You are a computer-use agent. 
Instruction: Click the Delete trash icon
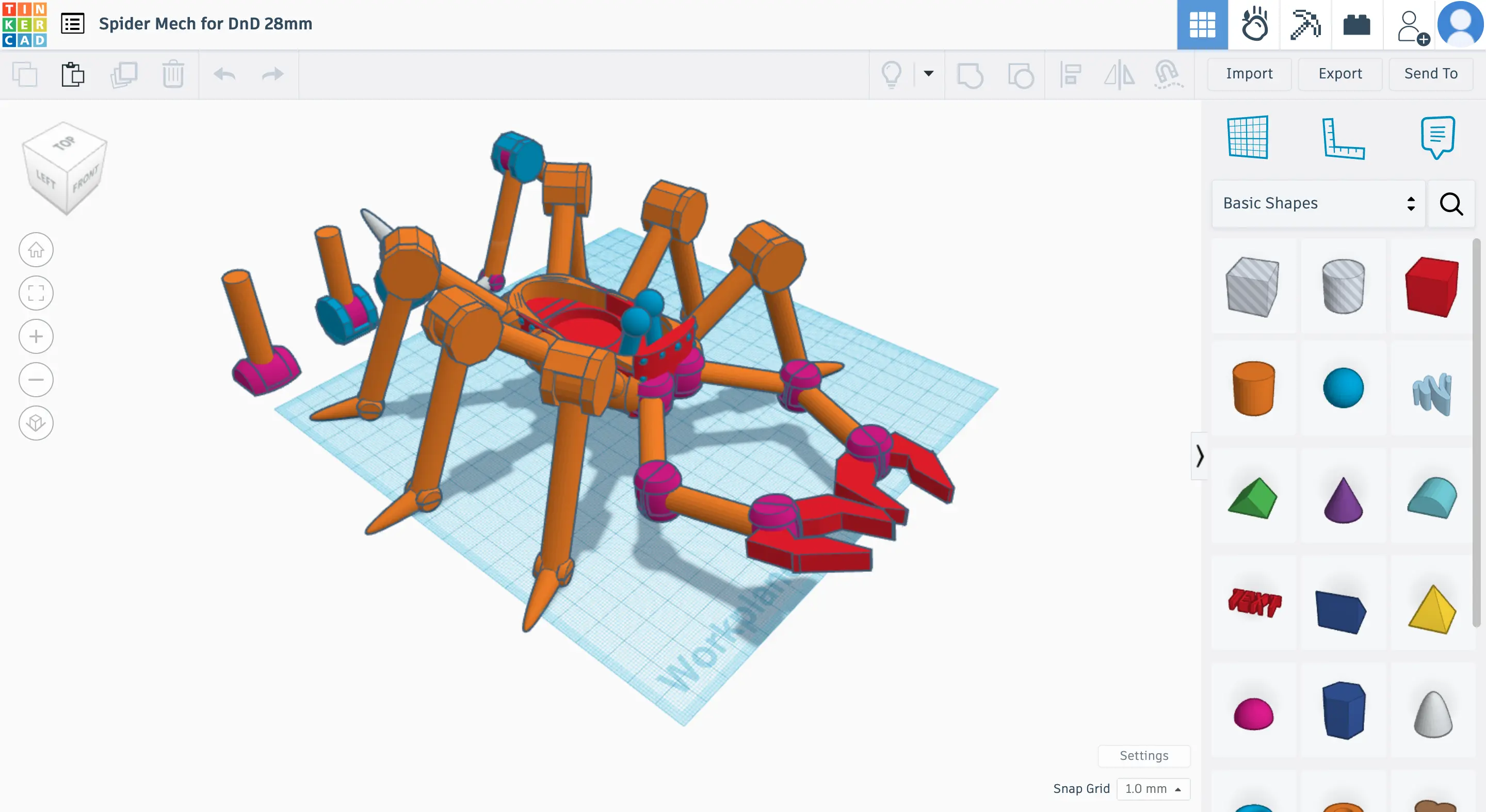(173, 74)
